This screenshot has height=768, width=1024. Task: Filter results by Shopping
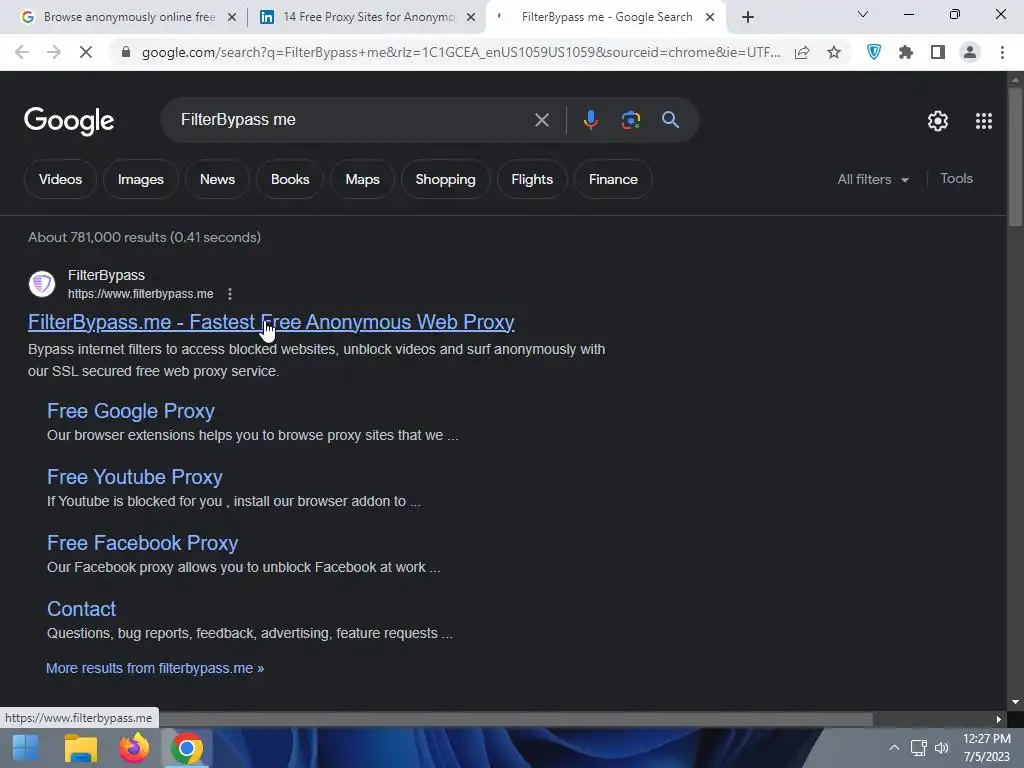pyautogui.click(x=445, y=180)
